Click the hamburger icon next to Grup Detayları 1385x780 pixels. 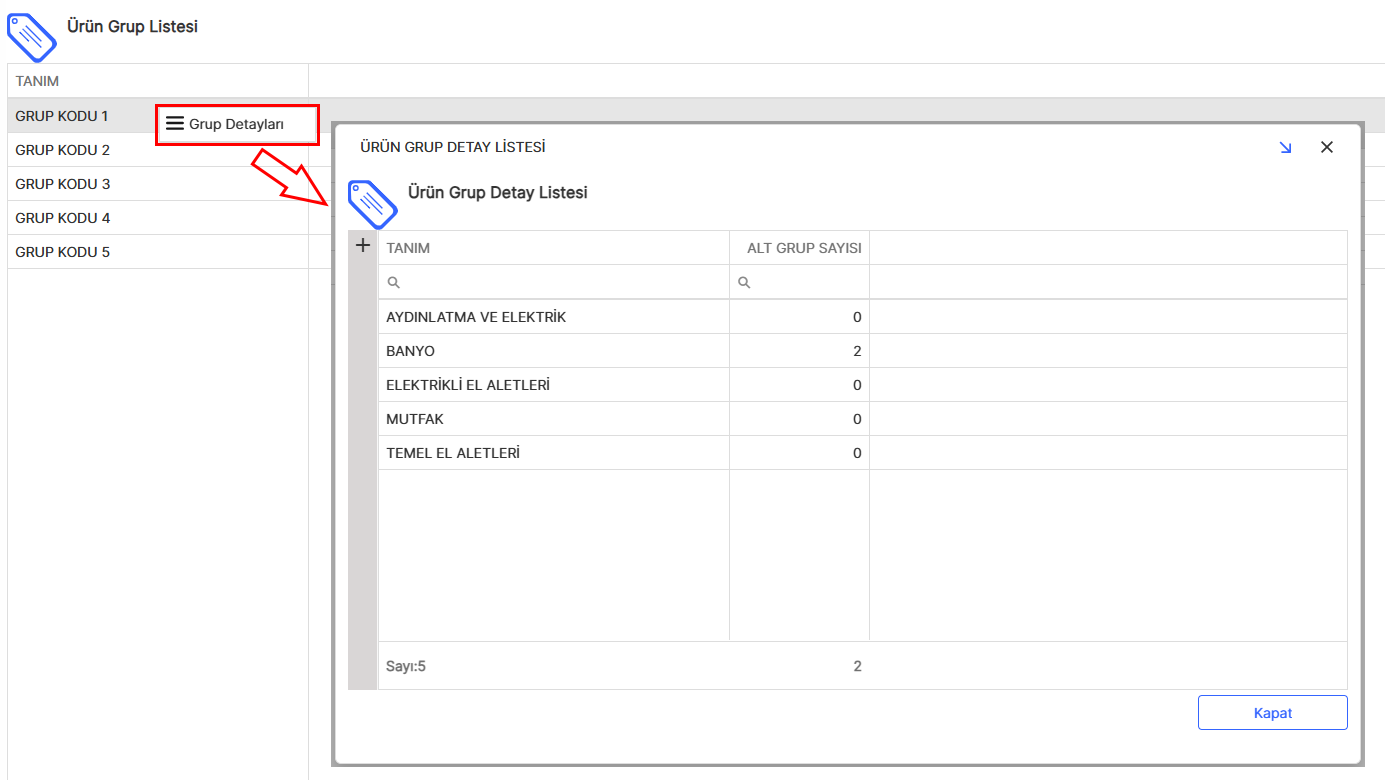pos(175,124)
